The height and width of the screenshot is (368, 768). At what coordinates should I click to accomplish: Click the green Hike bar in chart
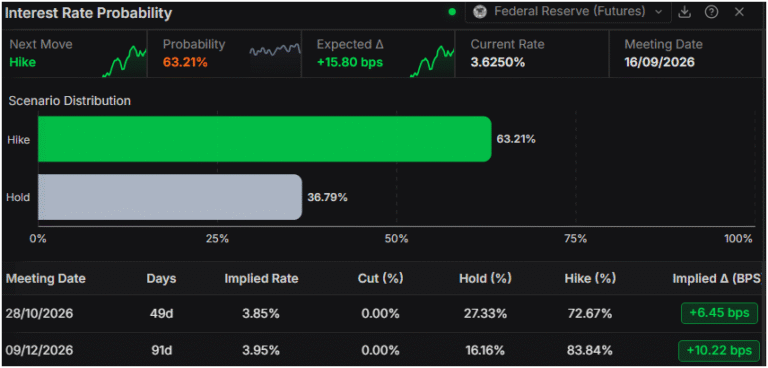(264, 139)
